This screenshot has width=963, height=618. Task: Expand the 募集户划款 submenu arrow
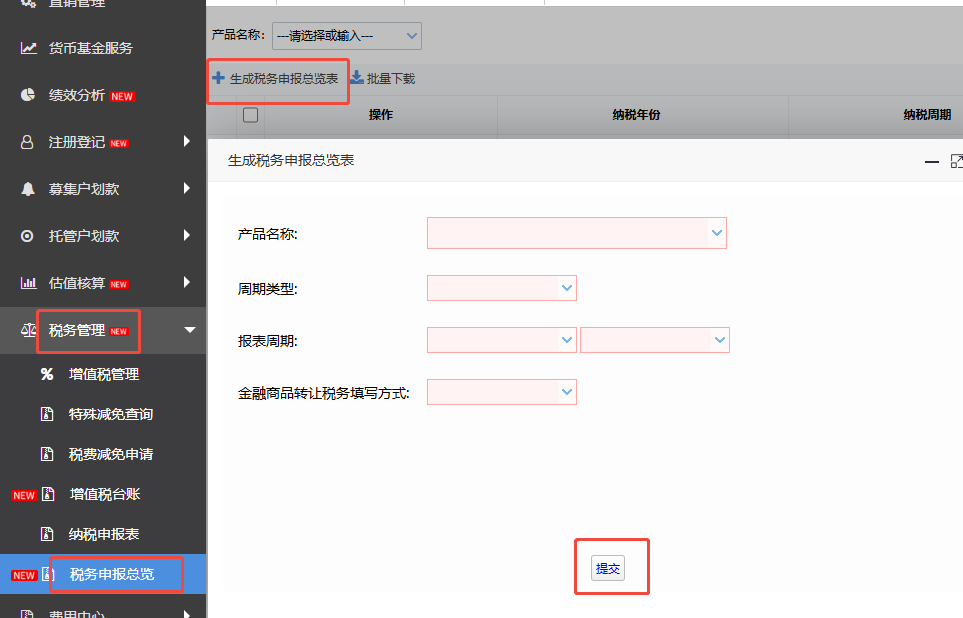pos(187,189)
